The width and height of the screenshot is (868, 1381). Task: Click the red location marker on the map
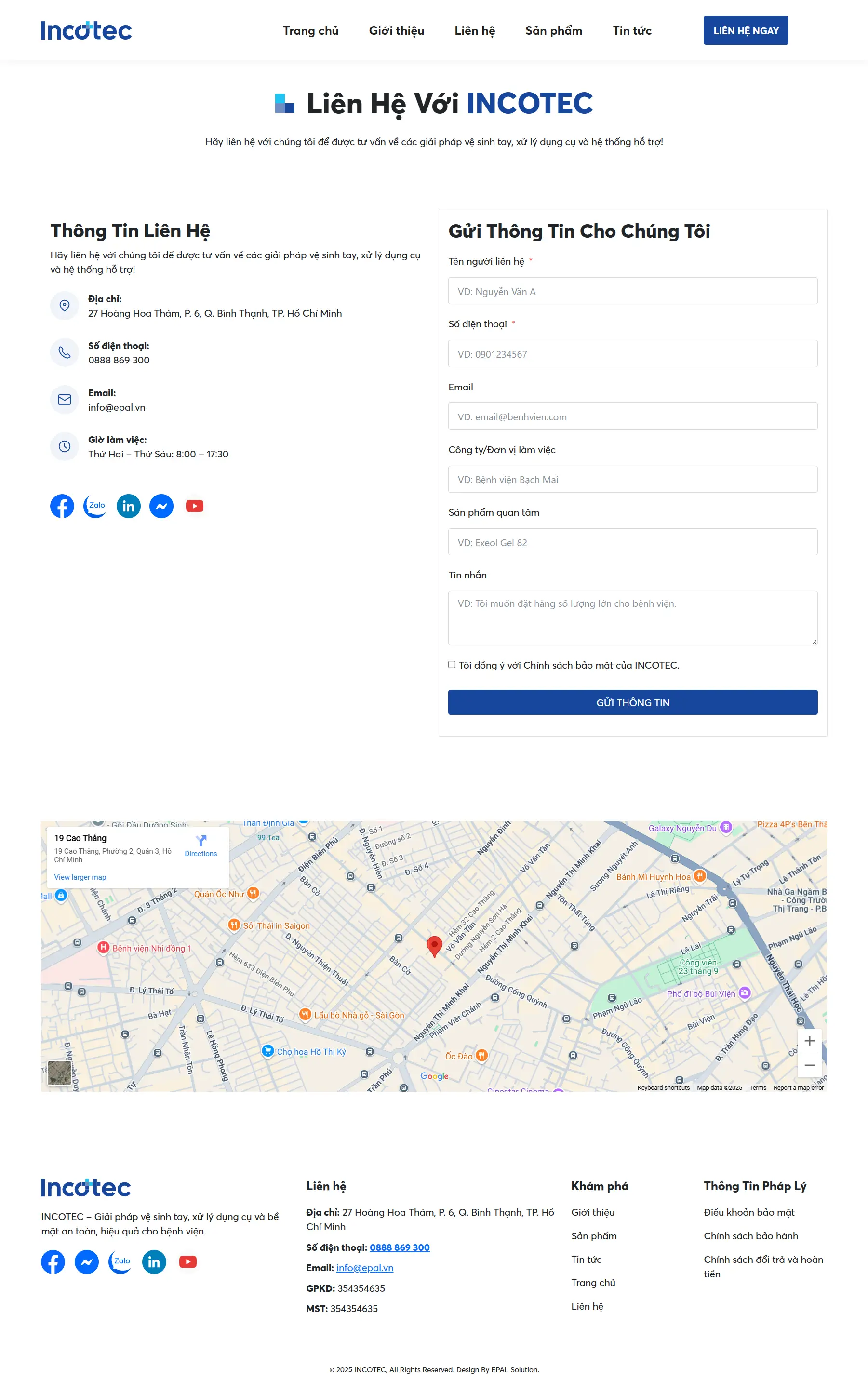pos(435,946)
